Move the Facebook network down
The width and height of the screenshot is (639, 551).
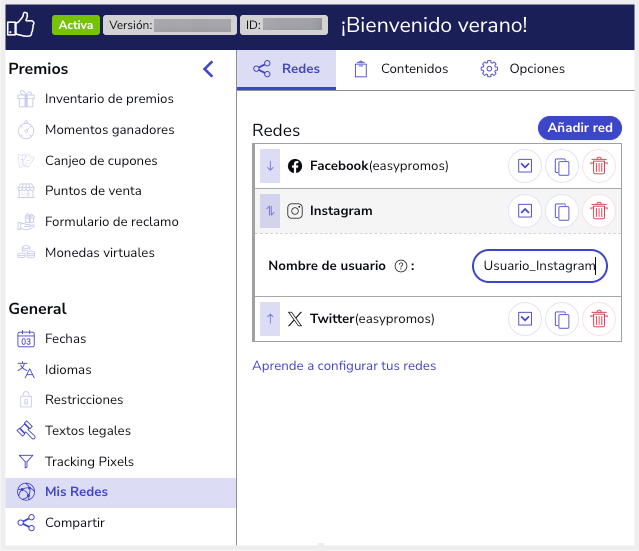[270, 165]
